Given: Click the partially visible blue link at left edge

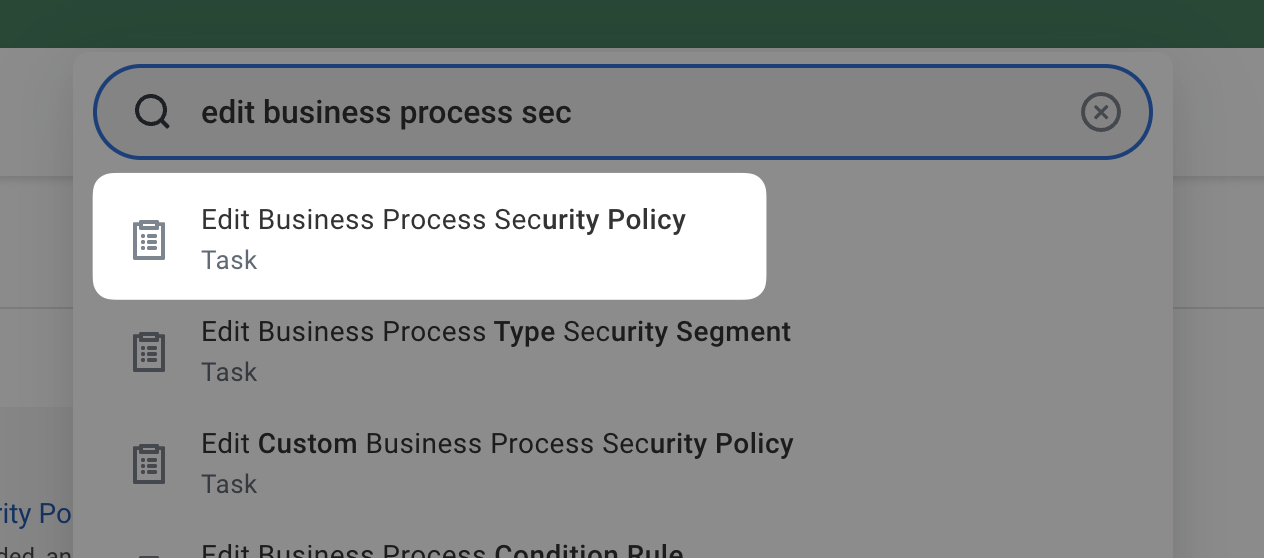Looking at the screenshot, I should pyautogui.click(x=36, y=514).
